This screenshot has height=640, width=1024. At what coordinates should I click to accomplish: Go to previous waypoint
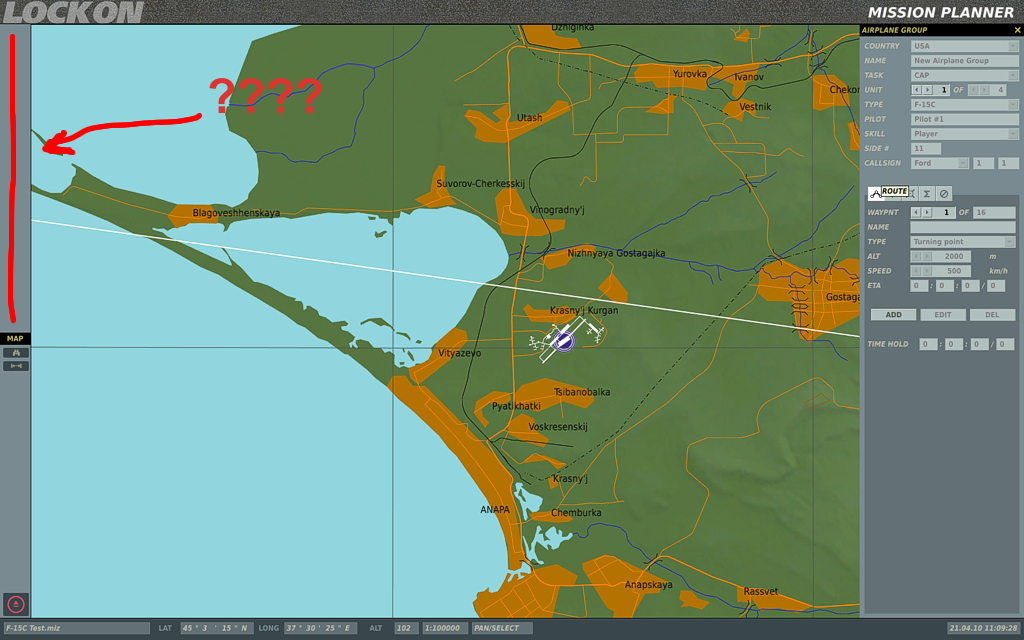(x=916, y=212)
